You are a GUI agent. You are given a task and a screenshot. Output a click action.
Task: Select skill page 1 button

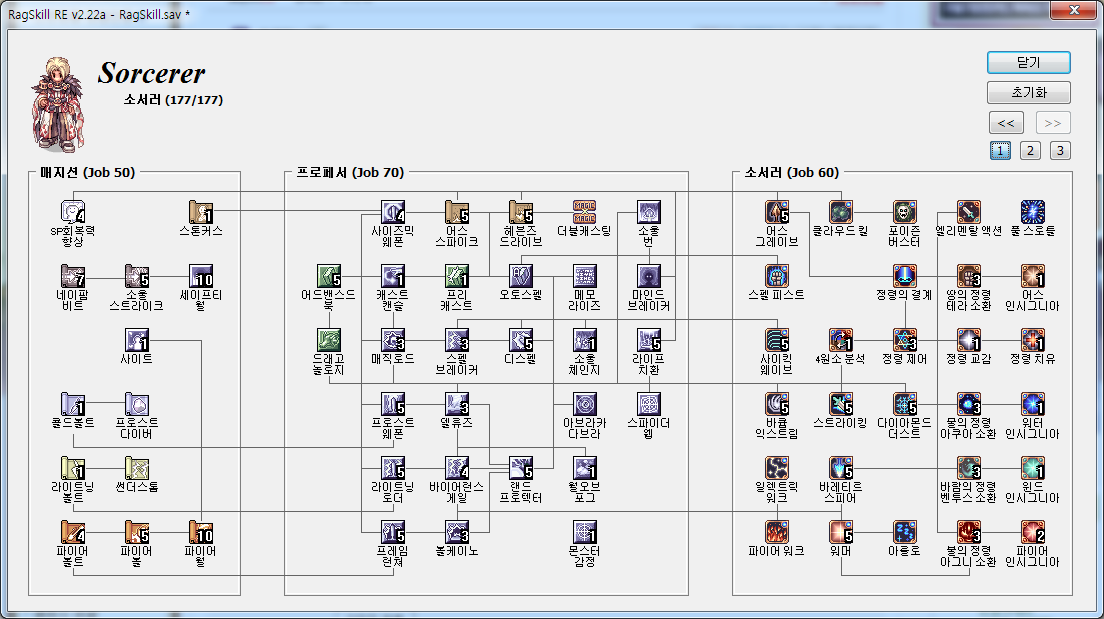coord(1000,151)
